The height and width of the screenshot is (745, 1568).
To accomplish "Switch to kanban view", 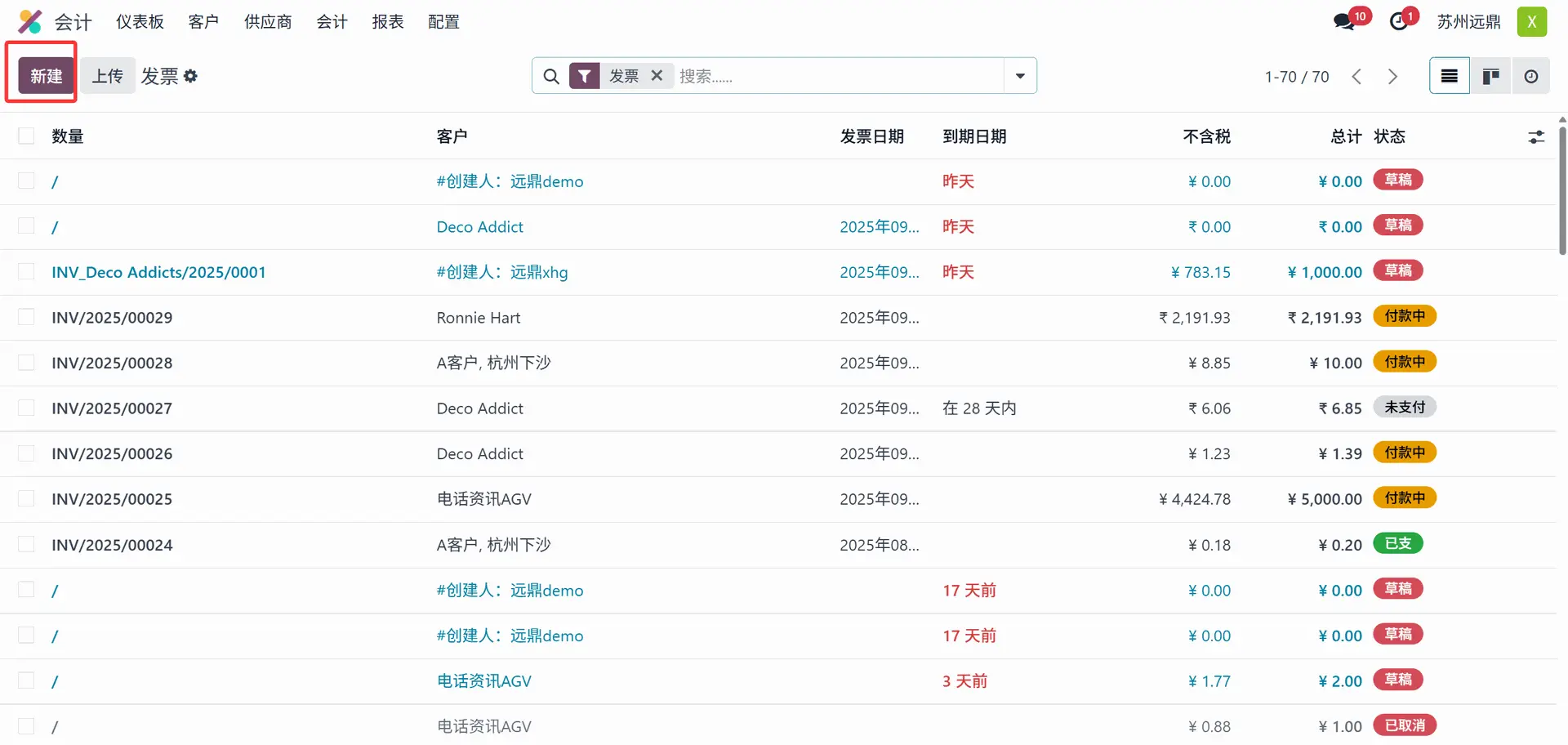I will 1490,76.
